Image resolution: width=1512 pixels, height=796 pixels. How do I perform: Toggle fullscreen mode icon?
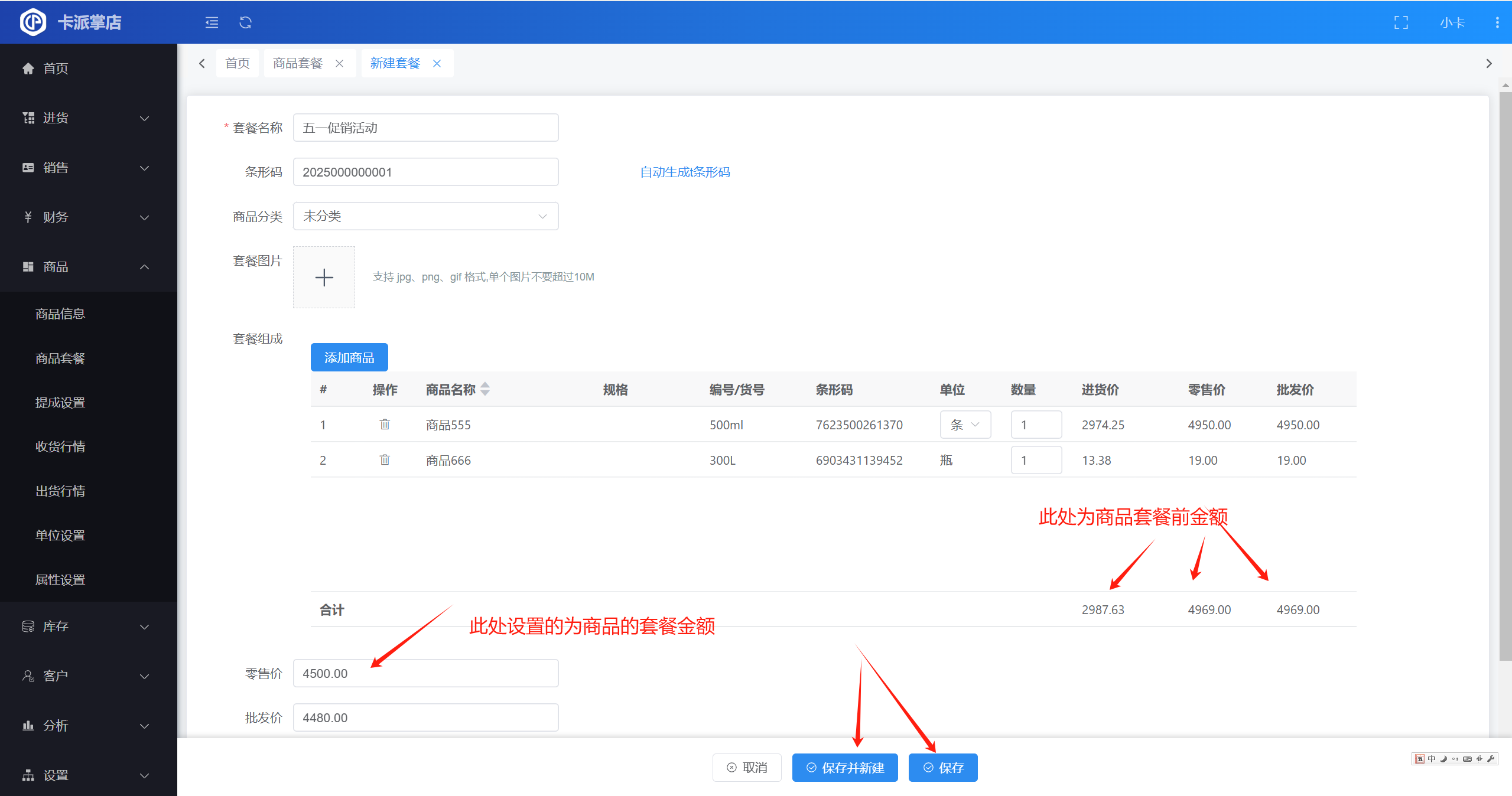(x=1401, y=22)
